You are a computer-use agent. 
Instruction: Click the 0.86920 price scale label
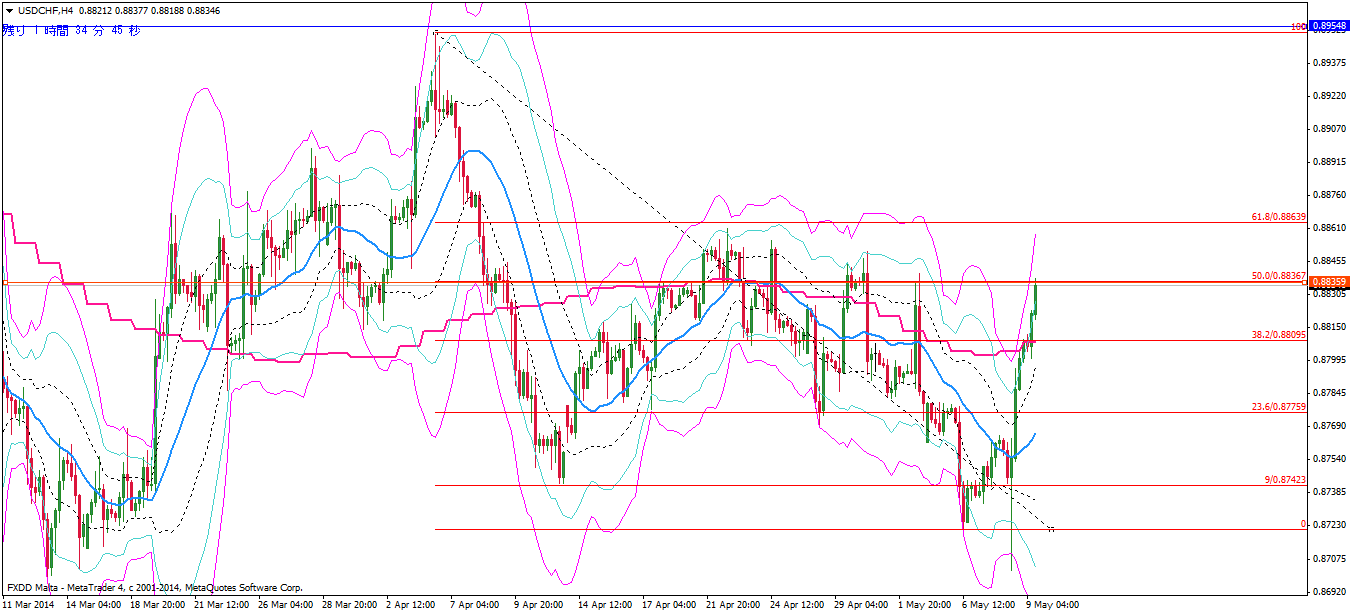(1329, 591)
